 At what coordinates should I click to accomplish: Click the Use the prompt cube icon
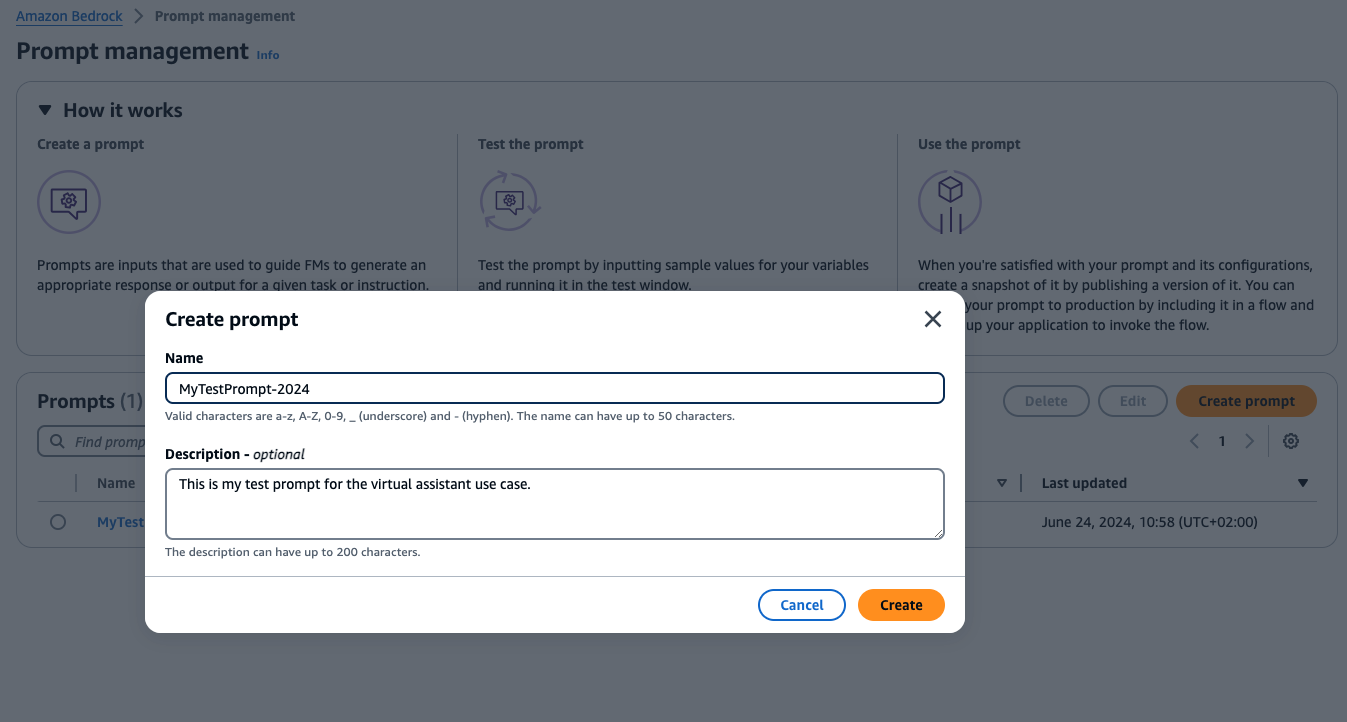[949, 202]
